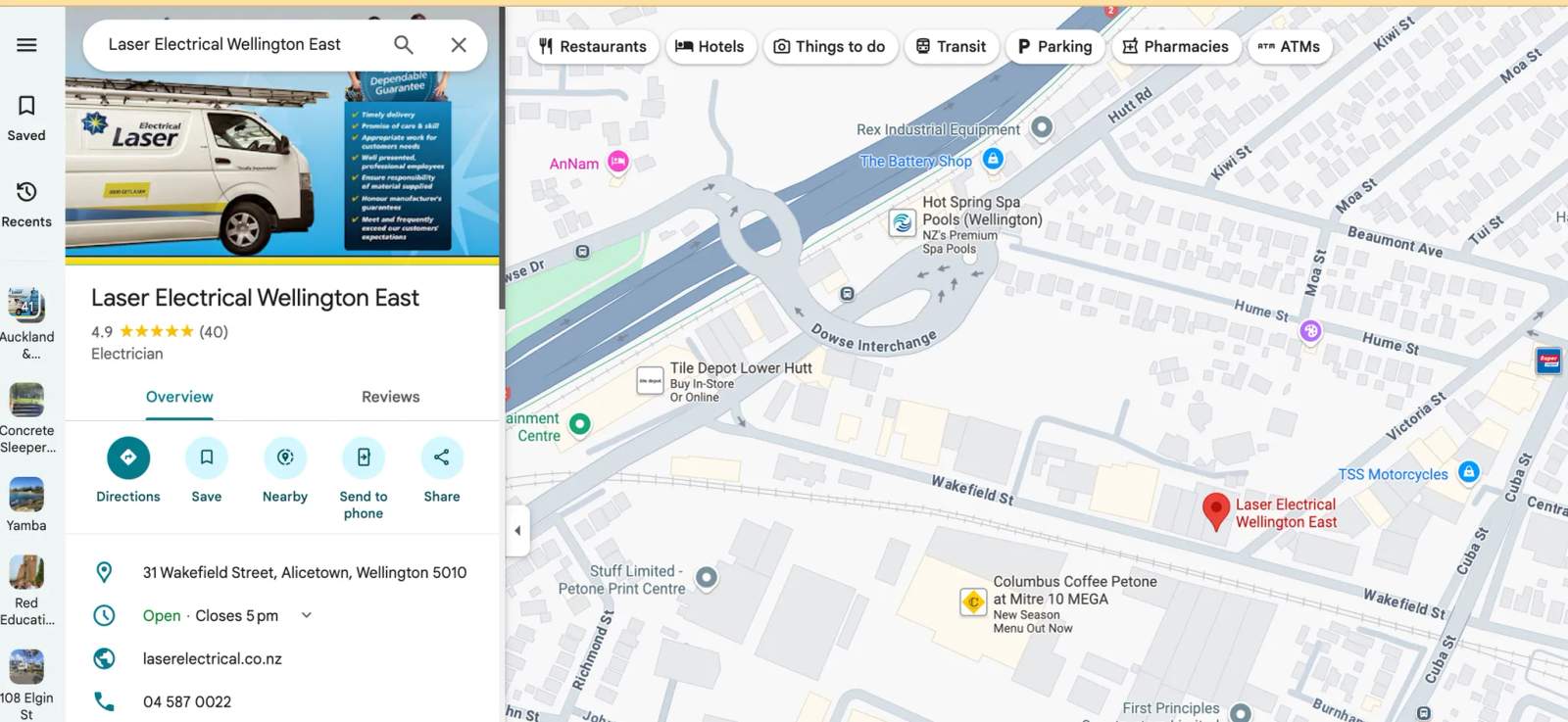The height and width of the screenshot is (722, 1568).
Task: Click the purple marker on Hume St
Action: (x=1310, y=331)
